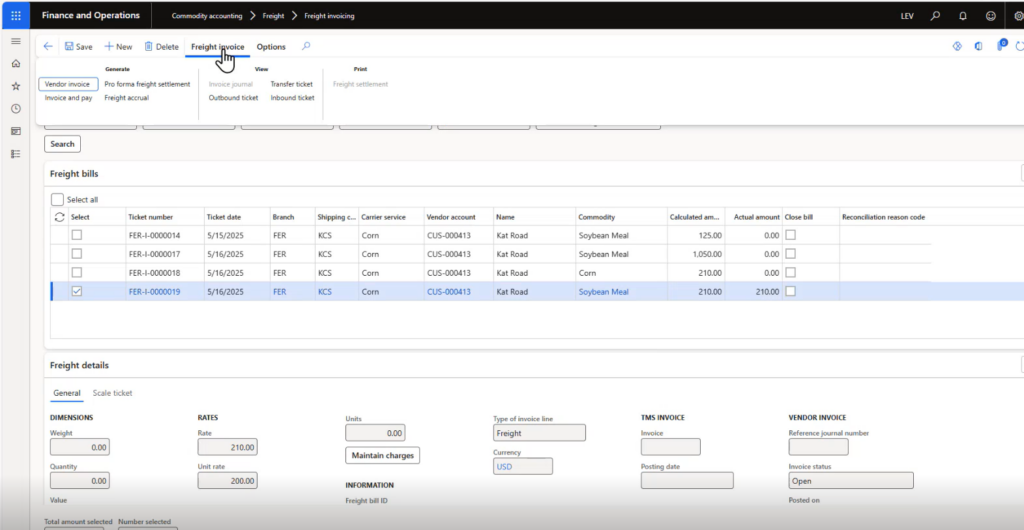Uncheck row FER-I-0000019 select checkbox
1024x530 pixels.
coord(77,292)
